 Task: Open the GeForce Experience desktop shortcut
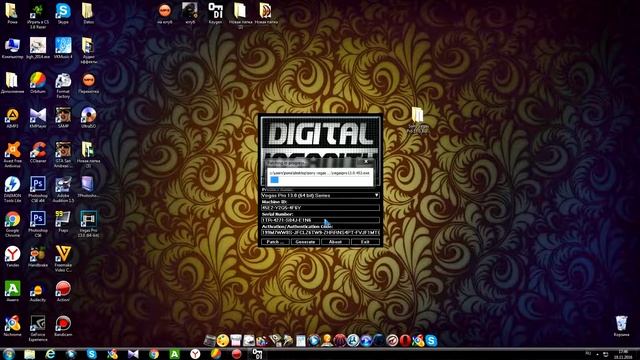38,328
